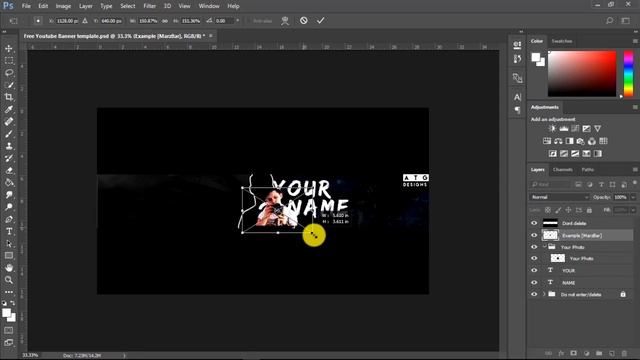
Task: Select the Eyedropper tool
Action: [x=9, y=109]
